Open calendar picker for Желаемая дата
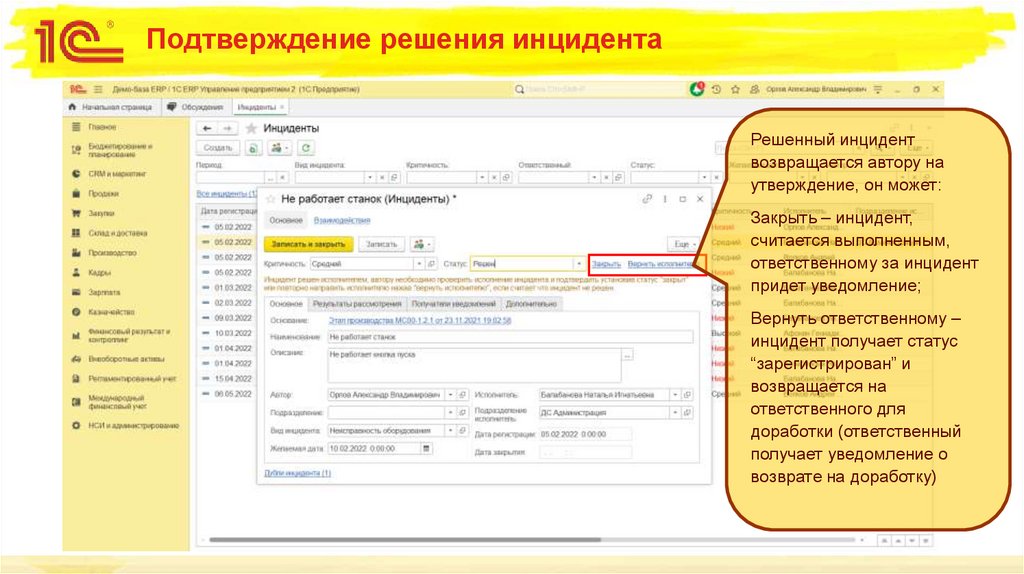The image size is (1024, 574). point(426,449)
